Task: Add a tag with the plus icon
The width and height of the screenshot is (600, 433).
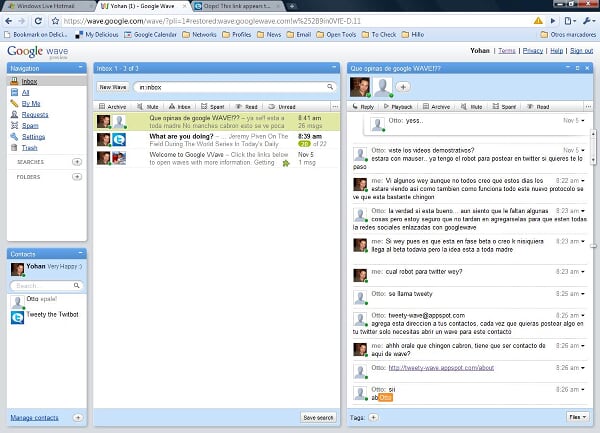Action: pos(373,417)
